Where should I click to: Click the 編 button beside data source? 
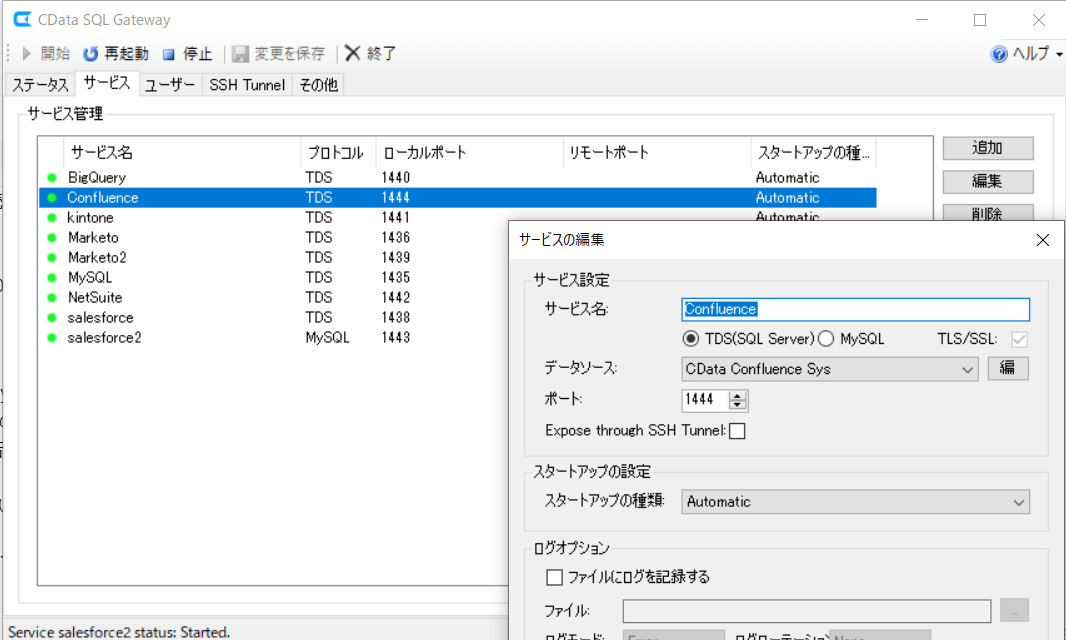(x=1008, y=369)
